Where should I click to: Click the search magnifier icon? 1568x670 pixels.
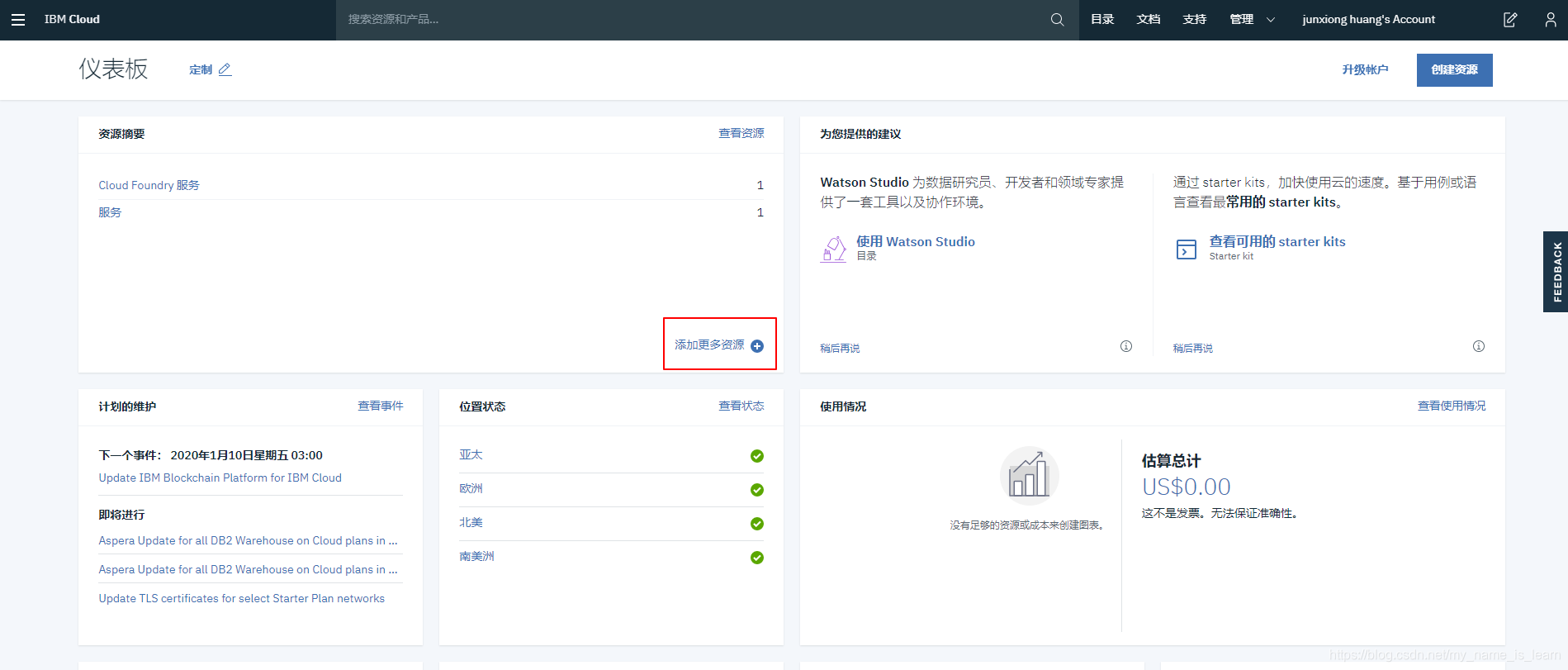pyautogui.click(x=1057, y=19)
